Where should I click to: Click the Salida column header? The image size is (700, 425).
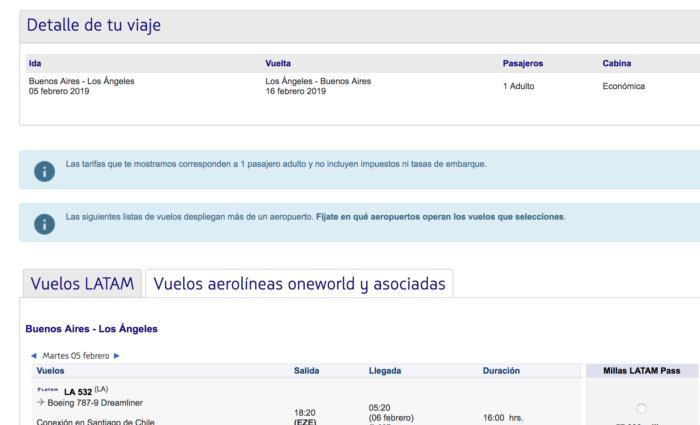pyautogui.click(x=307, y=371)
